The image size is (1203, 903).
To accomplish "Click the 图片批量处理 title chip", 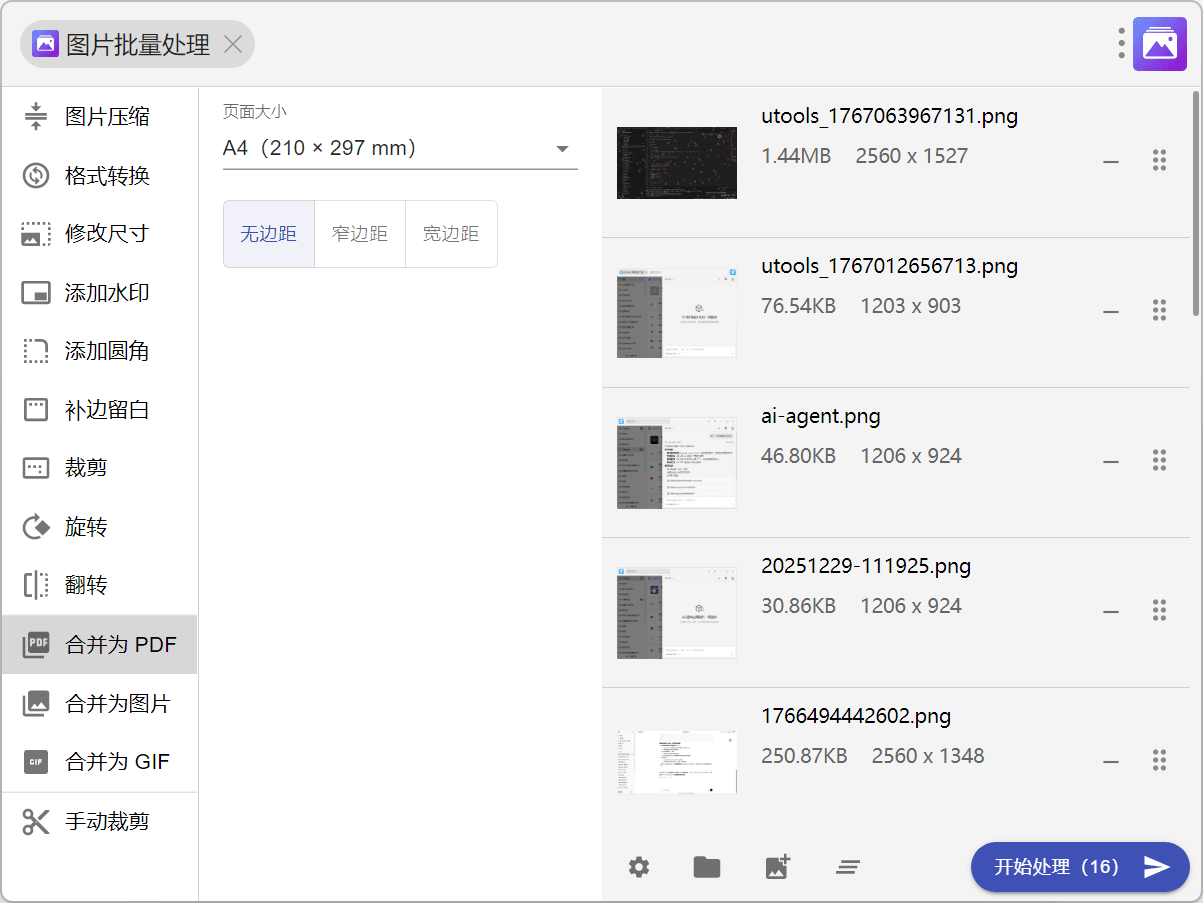I will (x=137, y=44).
